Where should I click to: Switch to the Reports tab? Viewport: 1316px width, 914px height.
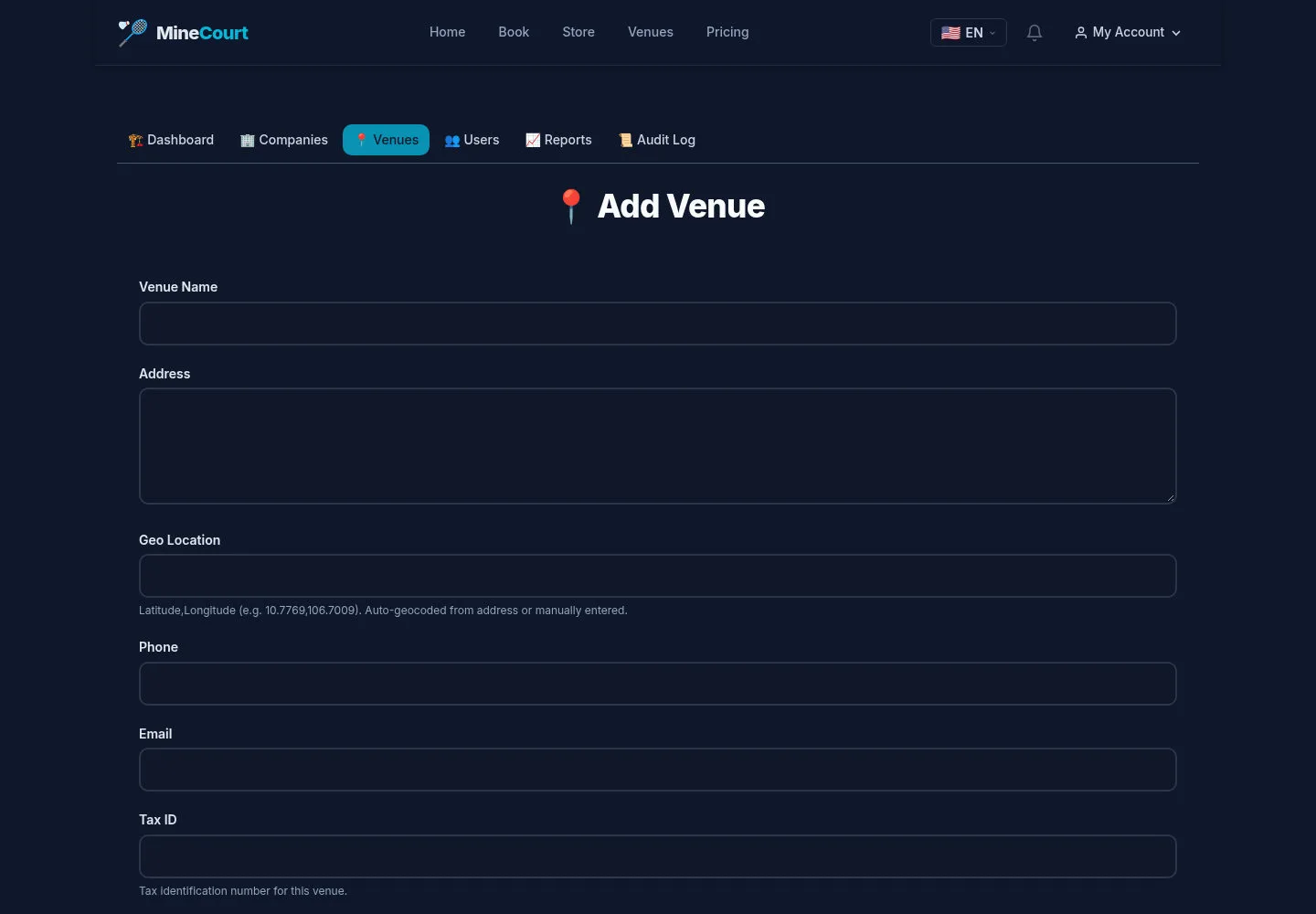click(x=558, y=140)
